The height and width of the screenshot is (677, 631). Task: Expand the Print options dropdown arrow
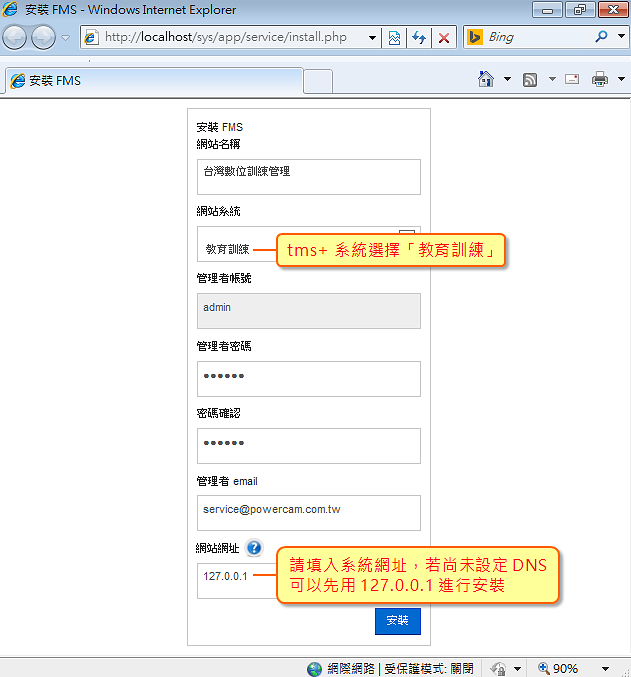pyautogui.click(x=621, y=79)
